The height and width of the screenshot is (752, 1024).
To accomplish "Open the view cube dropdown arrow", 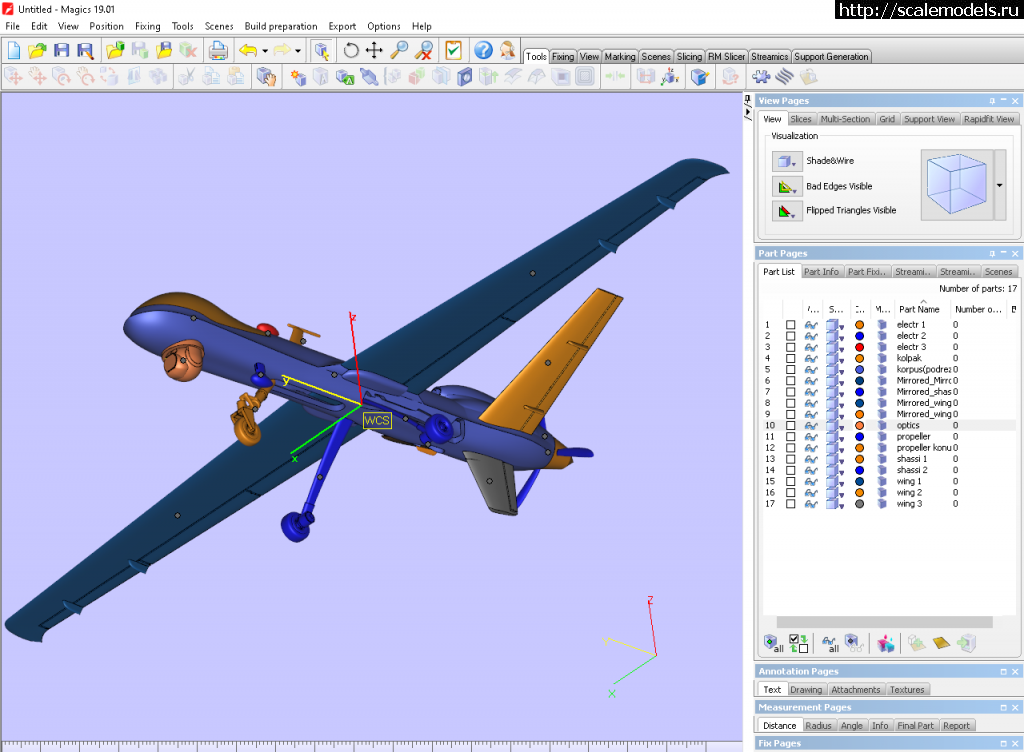I will (999, 185).
